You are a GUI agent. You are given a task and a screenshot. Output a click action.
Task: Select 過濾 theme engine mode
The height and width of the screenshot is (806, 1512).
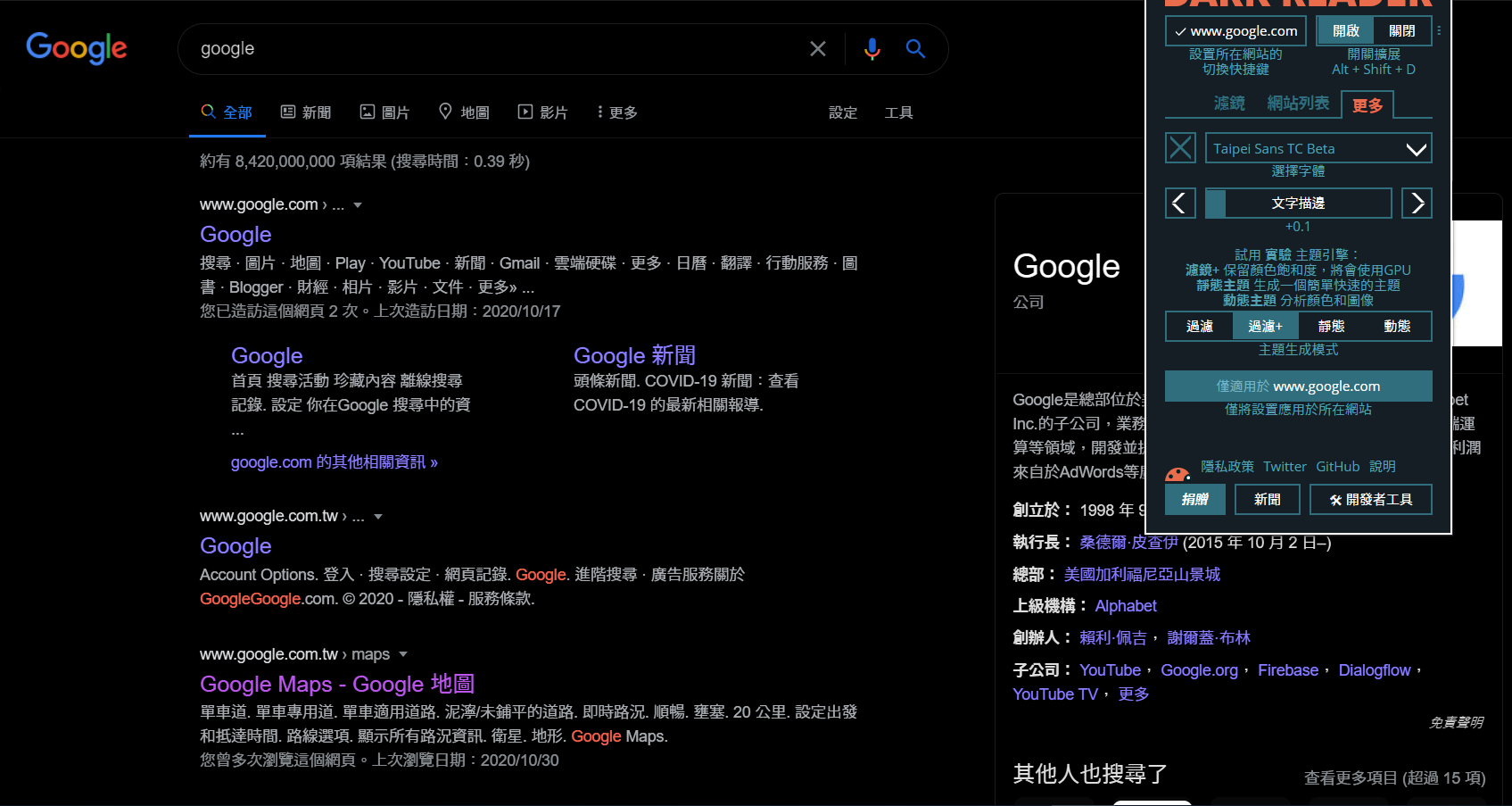pyautogui.click(x=1200, y=327)
